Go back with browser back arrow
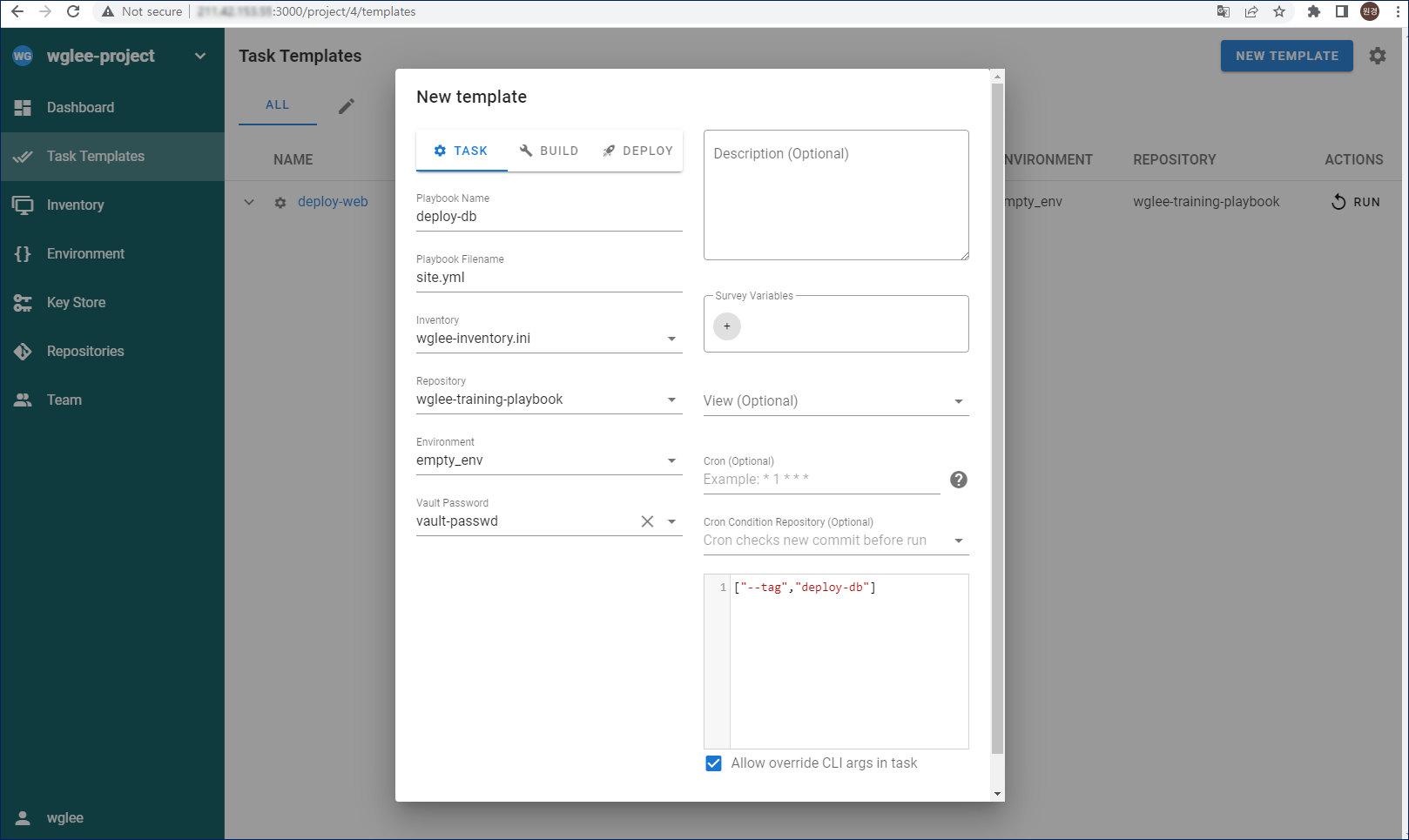This screenshot has width=1409, height=840. 17,11
